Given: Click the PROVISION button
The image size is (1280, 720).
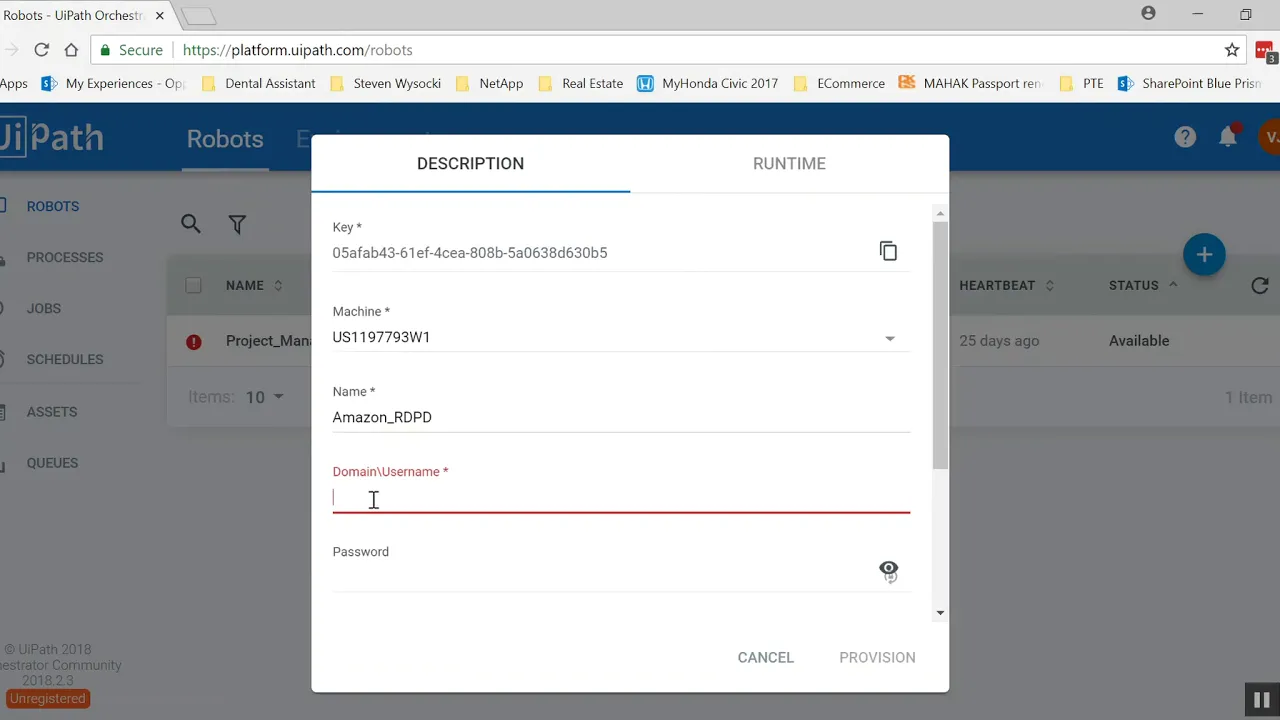Looking at the screenshot, I should pos(877,657).
